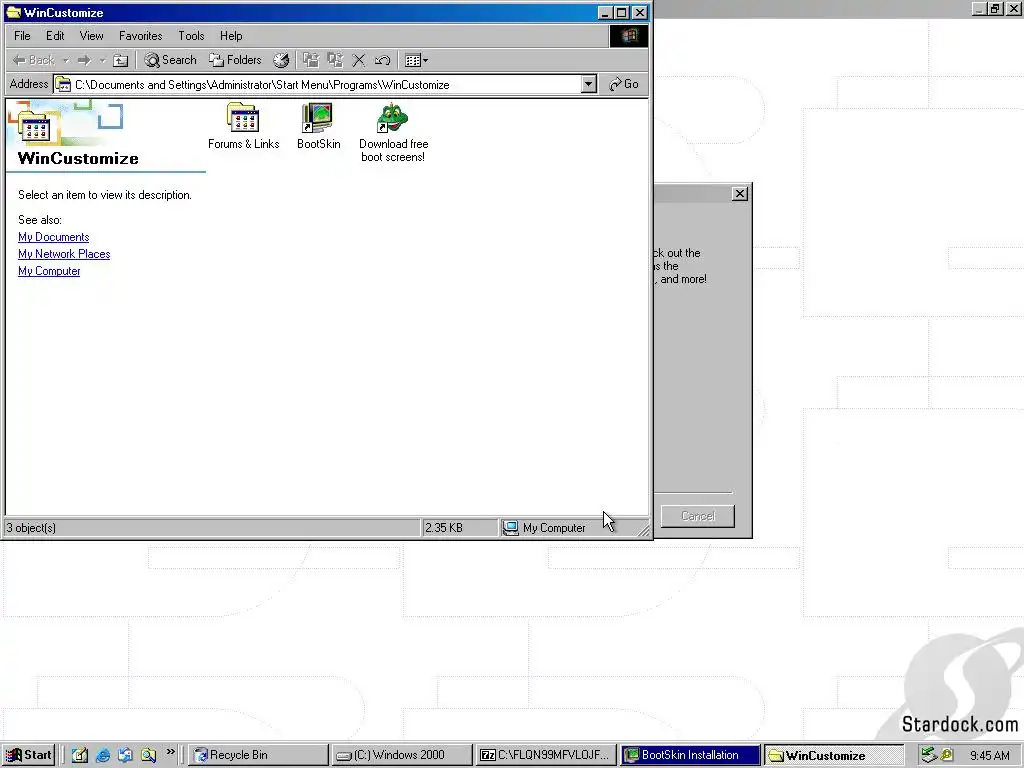The width and height of the screenshot is (1024, 768).
Task: Expand the quick launch overflow chevron
Action: (170, 752)
